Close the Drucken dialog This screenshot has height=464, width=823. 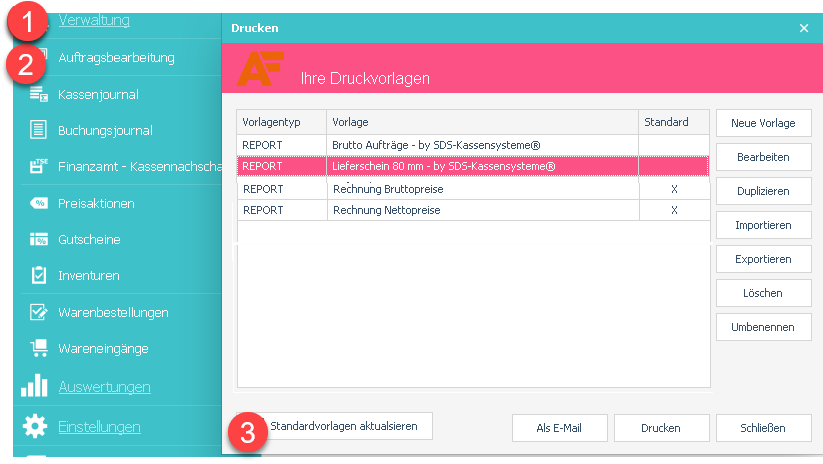(804, 28)
